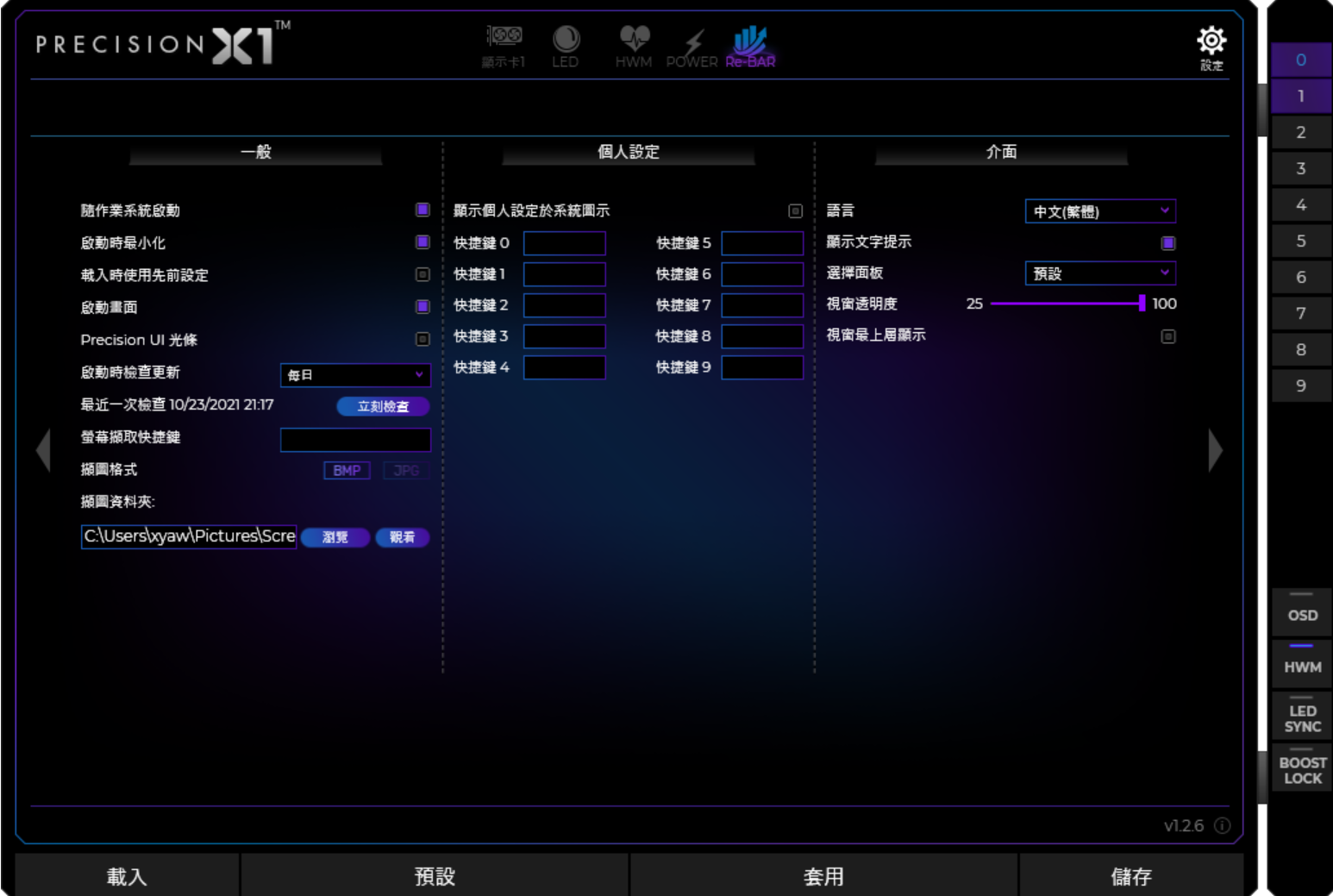Viewport: 1333px width, 896px height.
Task: Toggle LED SYNC in the sidebar
Action: pyautogui.click(x=1302, y=716)
